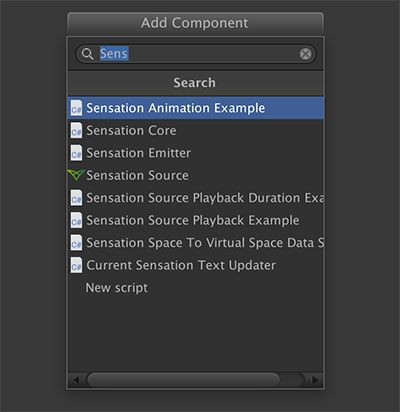Click inside the search text field
The image size is (400, 412).
[197, 54]
